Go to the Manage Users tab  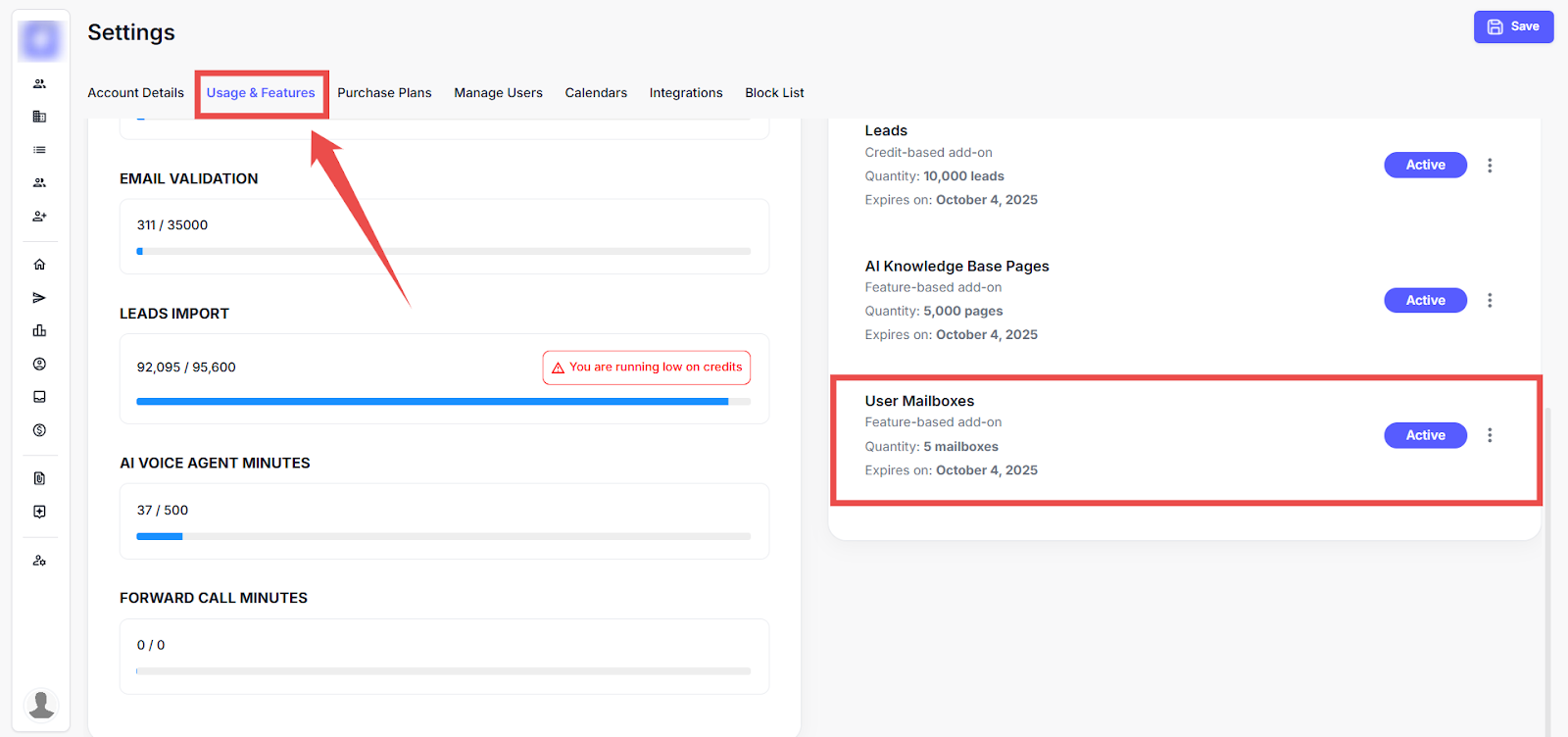(x=498, y=93)
